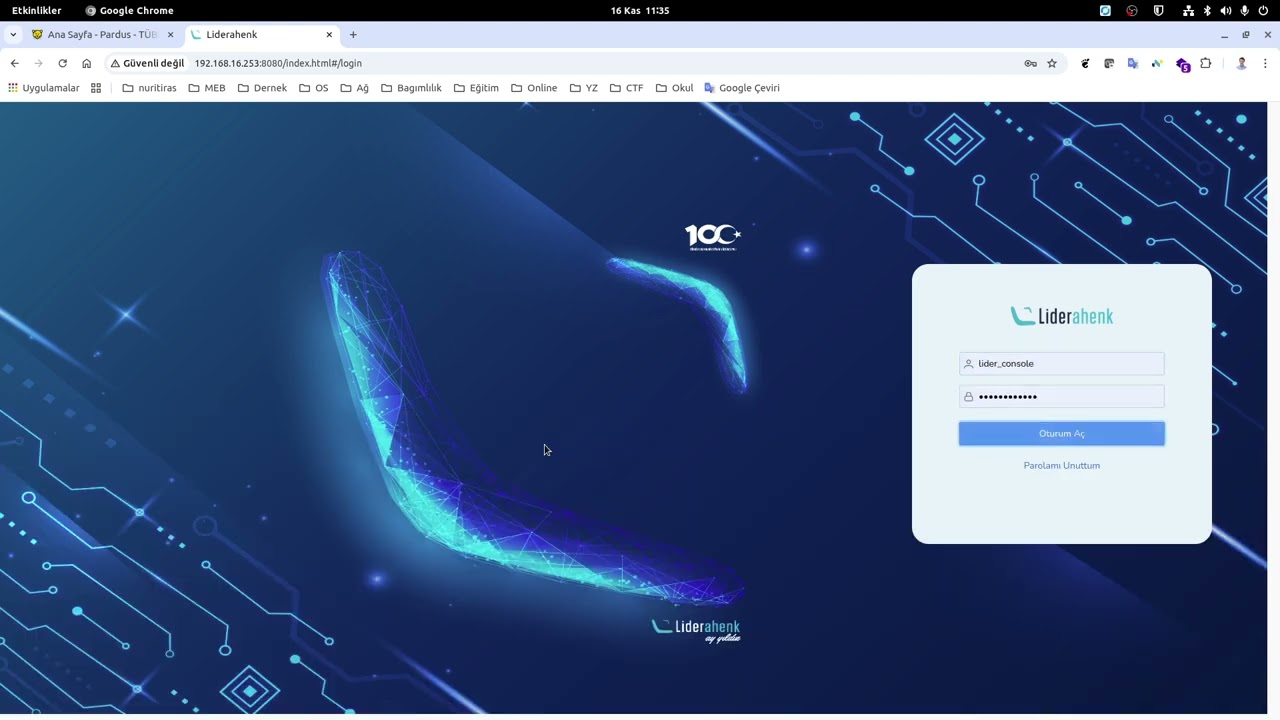Open the CTF bookmark folder
The height and width of the screenshot is (720, 1280).
pos(626,88)
